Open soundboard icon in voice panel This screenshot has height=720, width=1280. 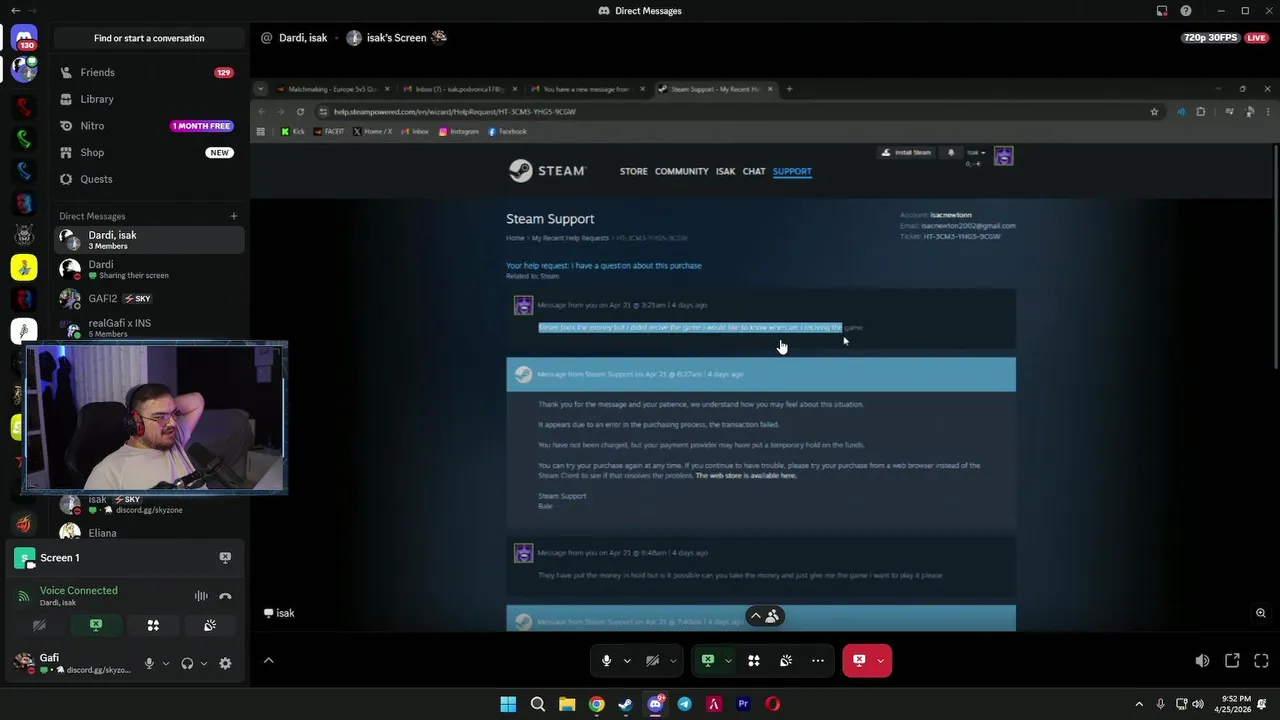click(210, 625)
